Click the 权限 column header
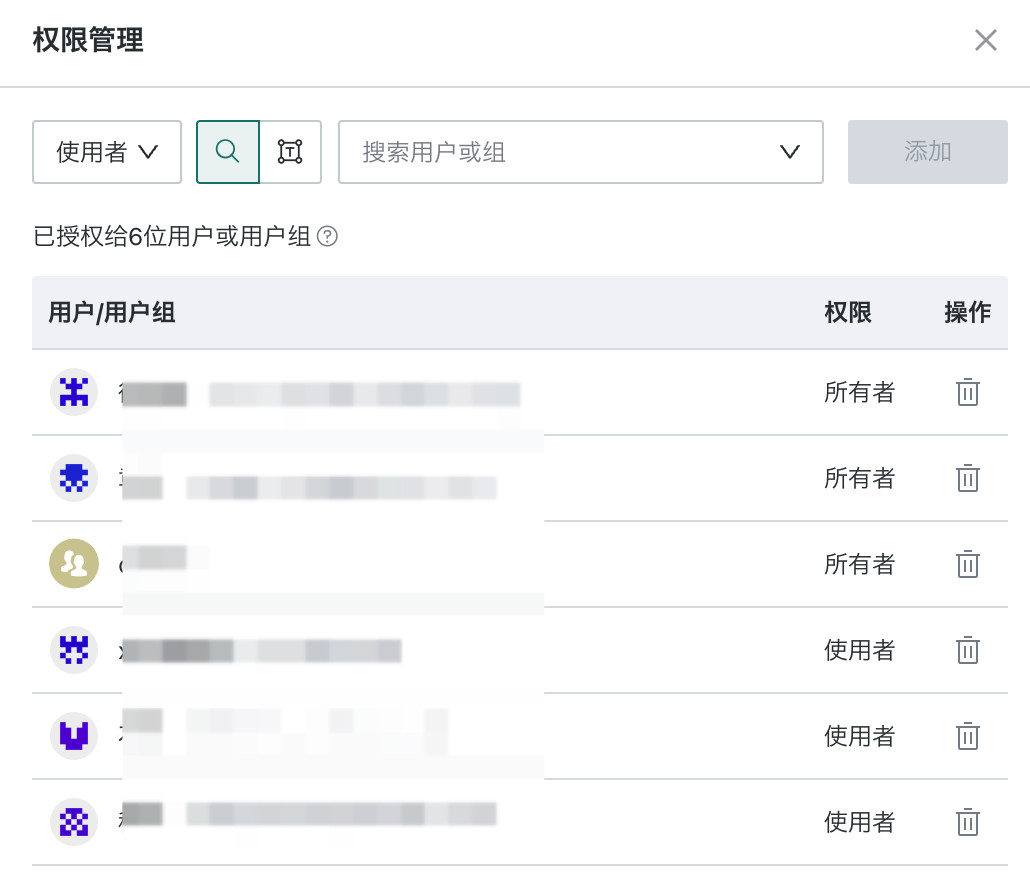 847,313
